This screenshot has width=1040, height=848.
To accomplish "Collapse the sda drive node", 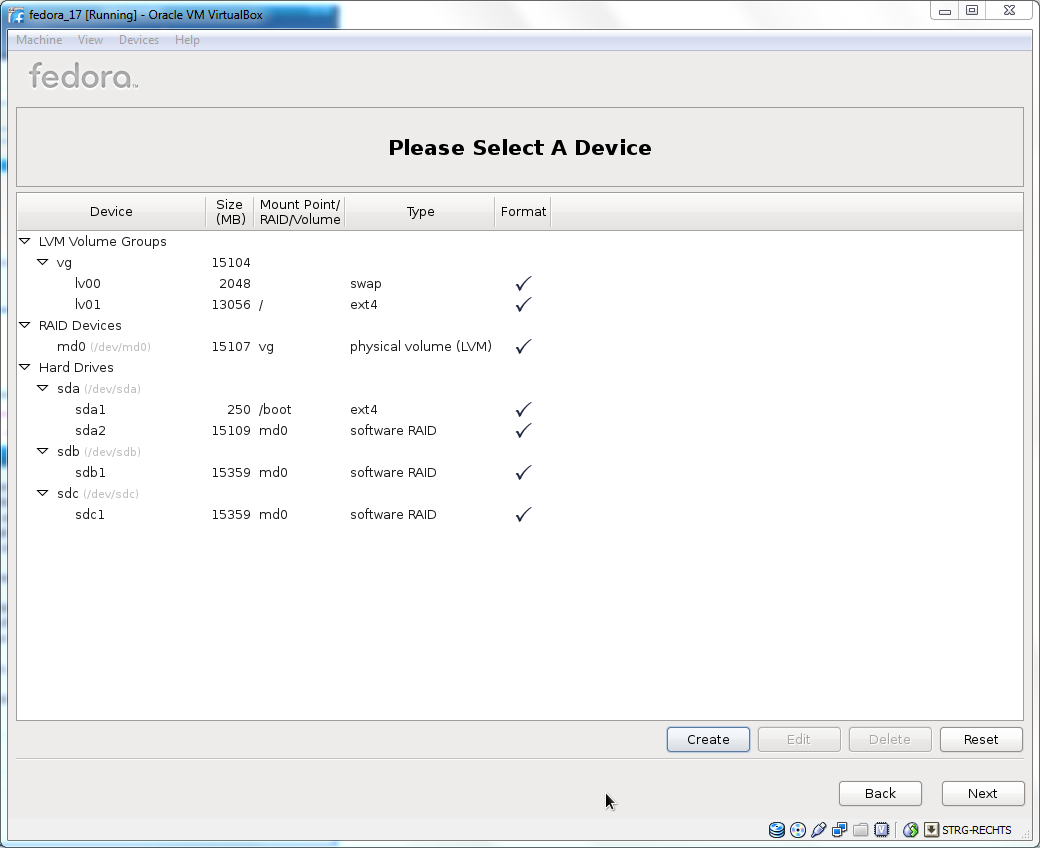I will (43, 388).
